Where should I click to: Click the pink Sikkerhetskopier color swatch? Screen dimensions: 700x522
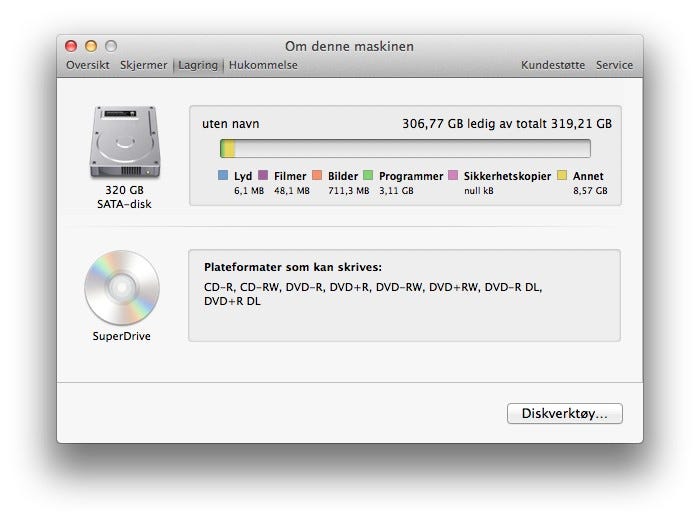click(x=453, y=175)
